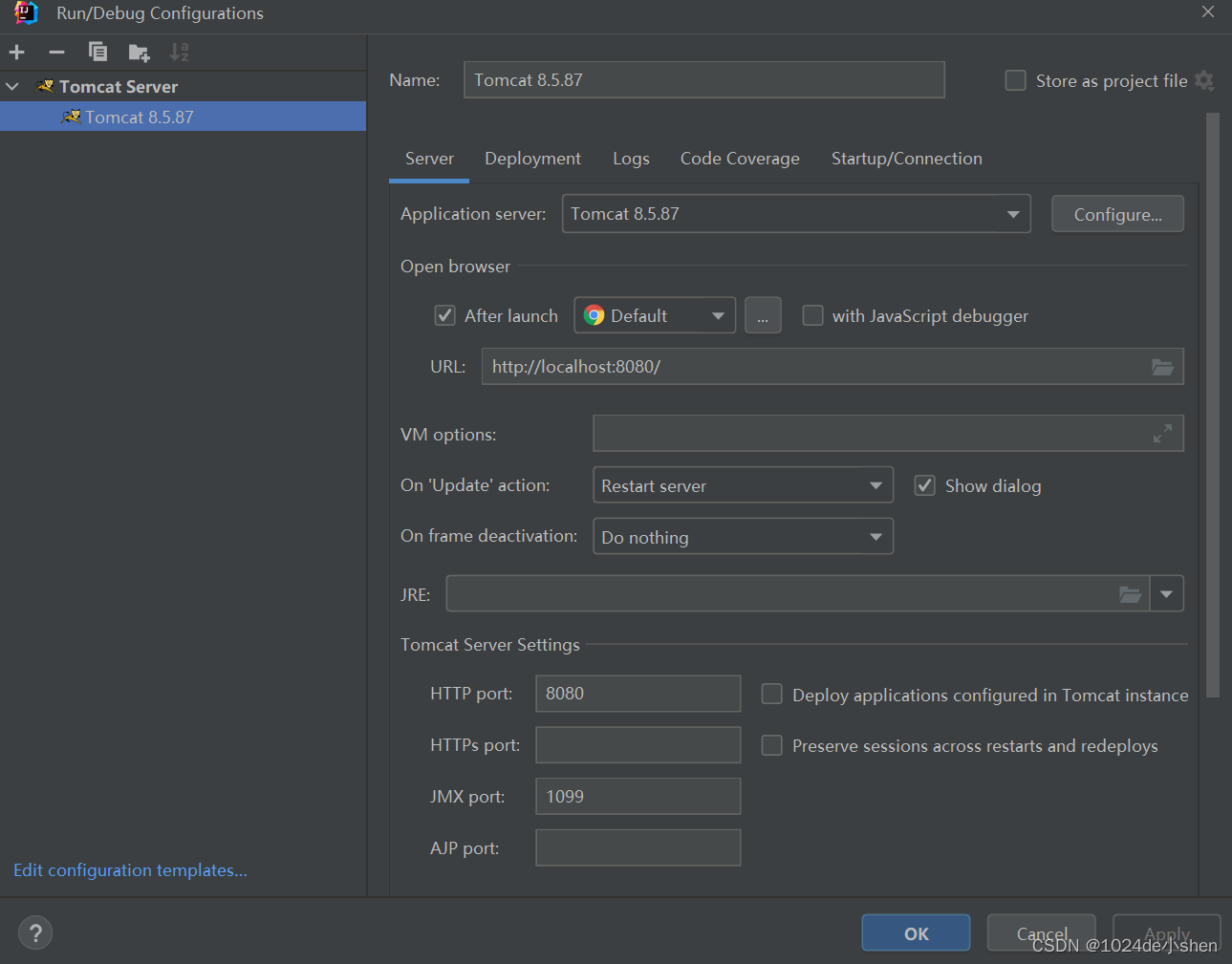Switch to the Startup/Connection tab
The height and width of the screenshot is (964, 1232).
pyautogui.click(x=906, y=159)
